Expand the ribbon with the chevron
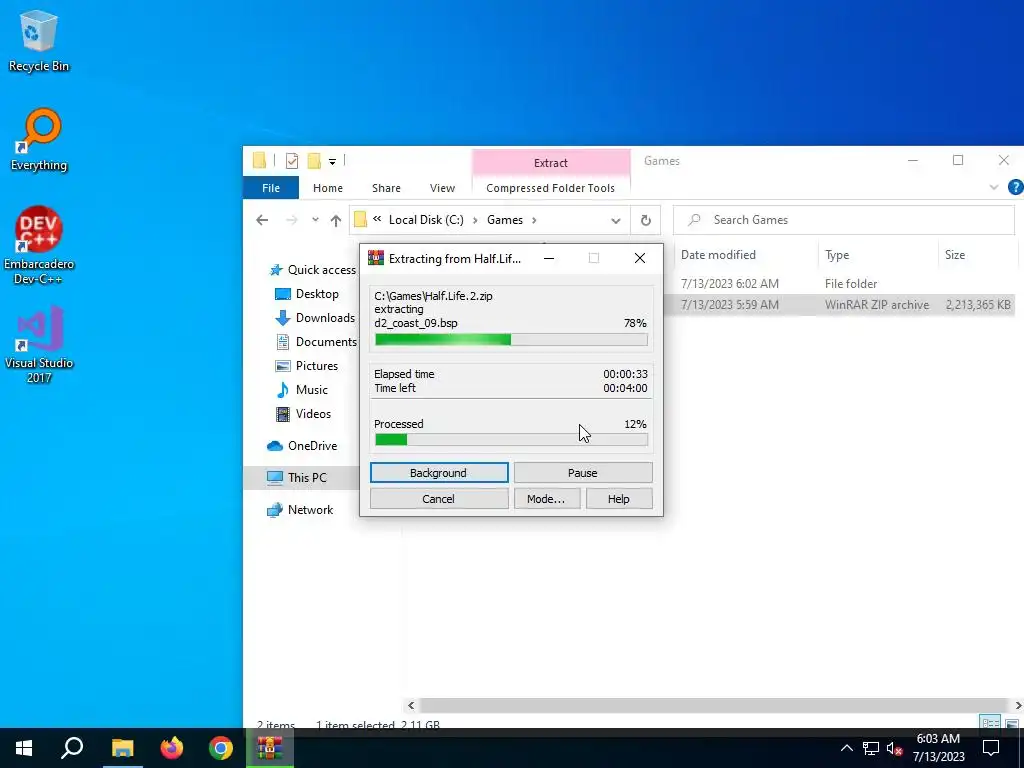 pyautogui.click(x=993, y=187)
